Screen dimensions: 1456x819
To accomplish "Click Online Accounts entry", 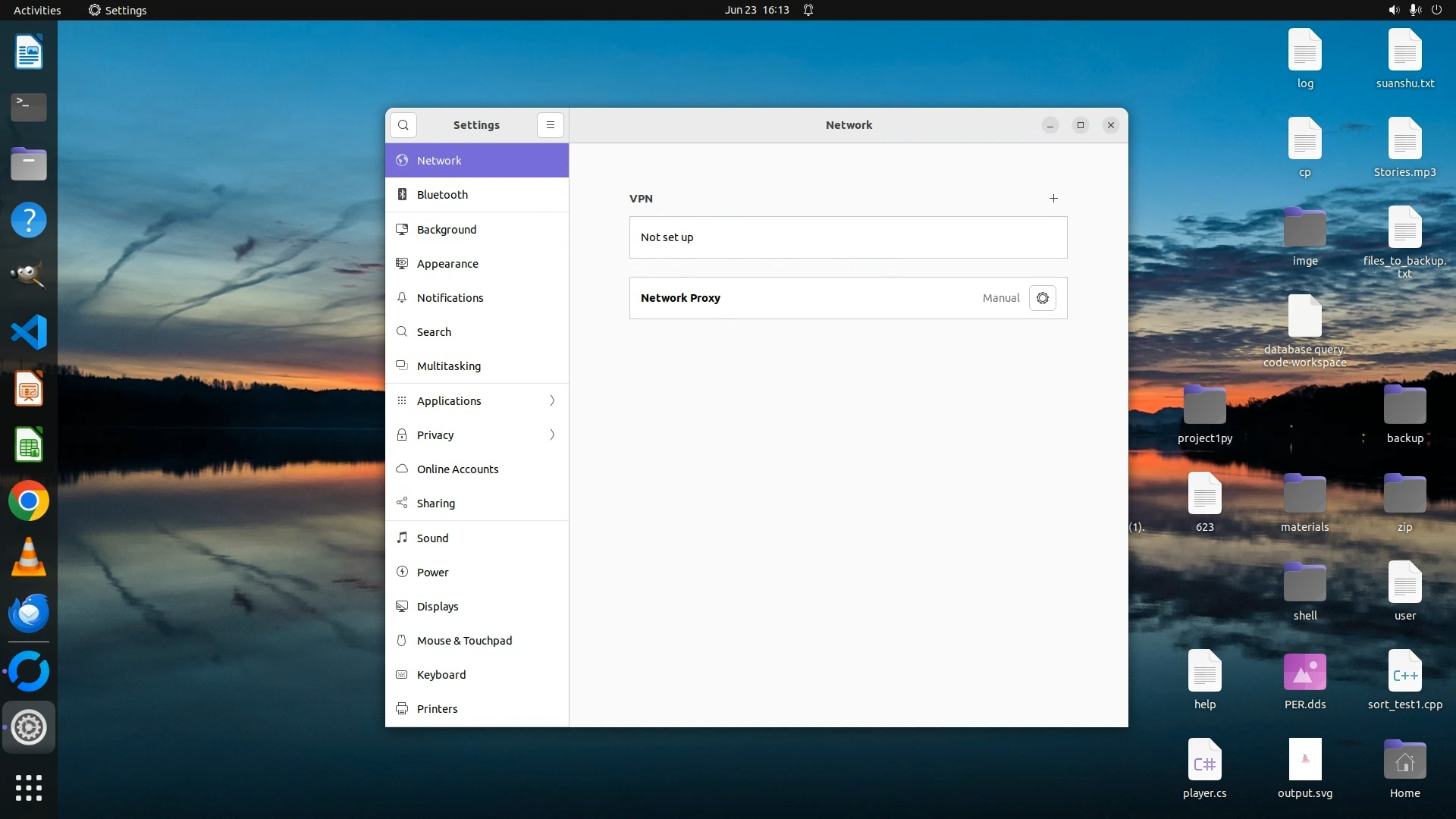I will (x=457, y=469).
